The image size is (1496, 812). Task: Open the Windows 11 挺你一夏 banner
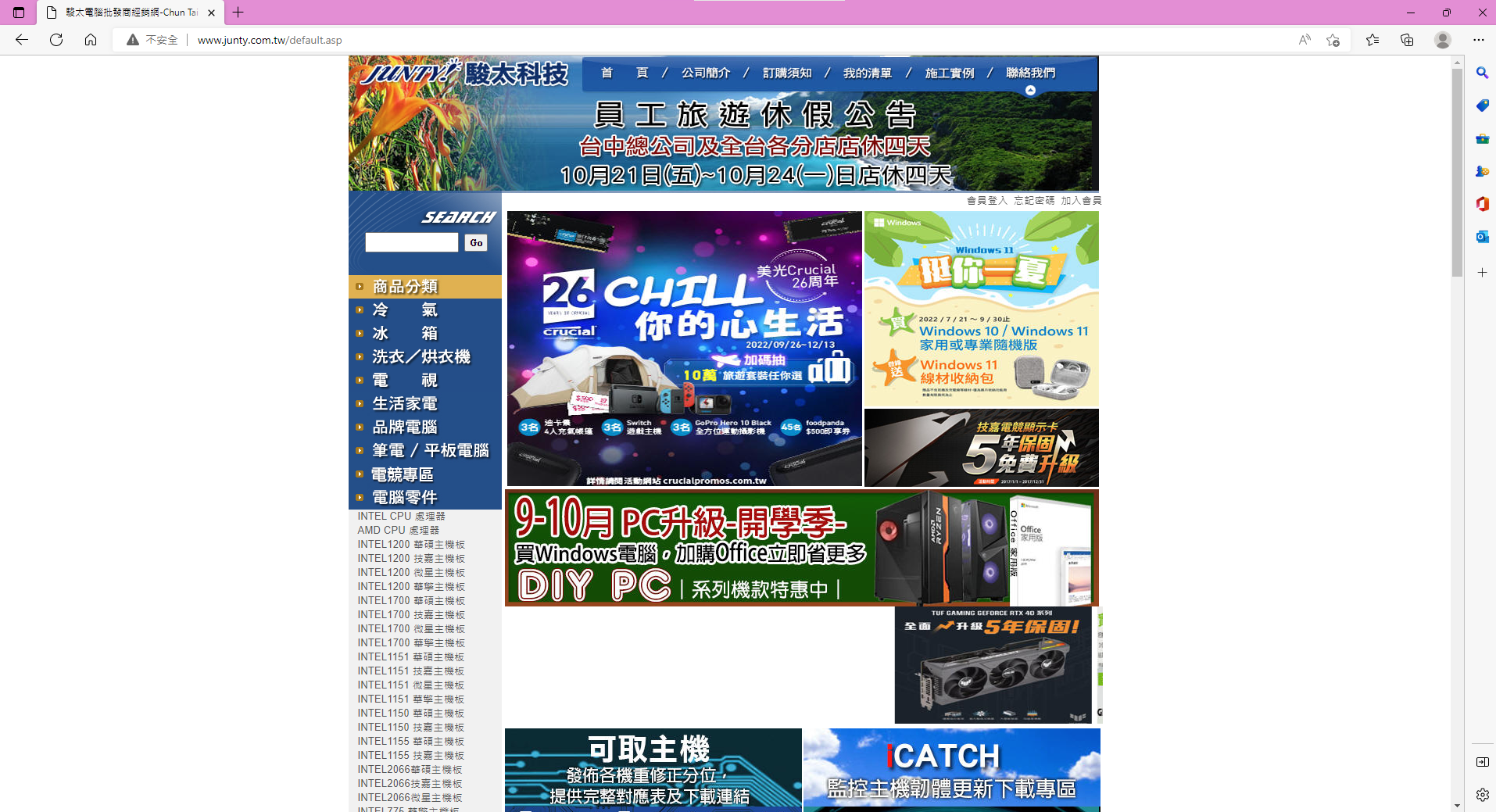point(982,309)
